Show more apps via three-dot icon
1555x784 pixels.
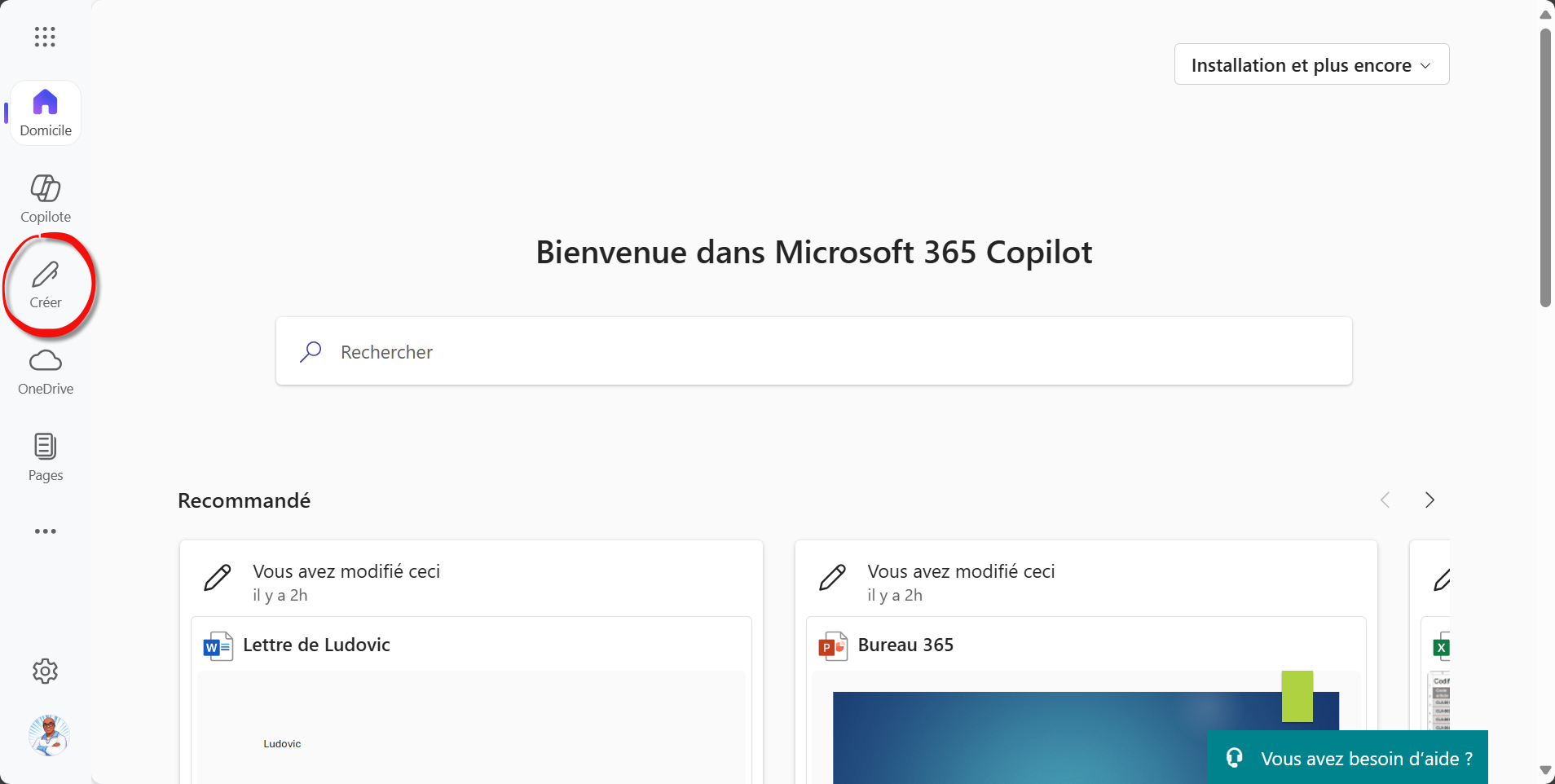[x=46, y=531]
